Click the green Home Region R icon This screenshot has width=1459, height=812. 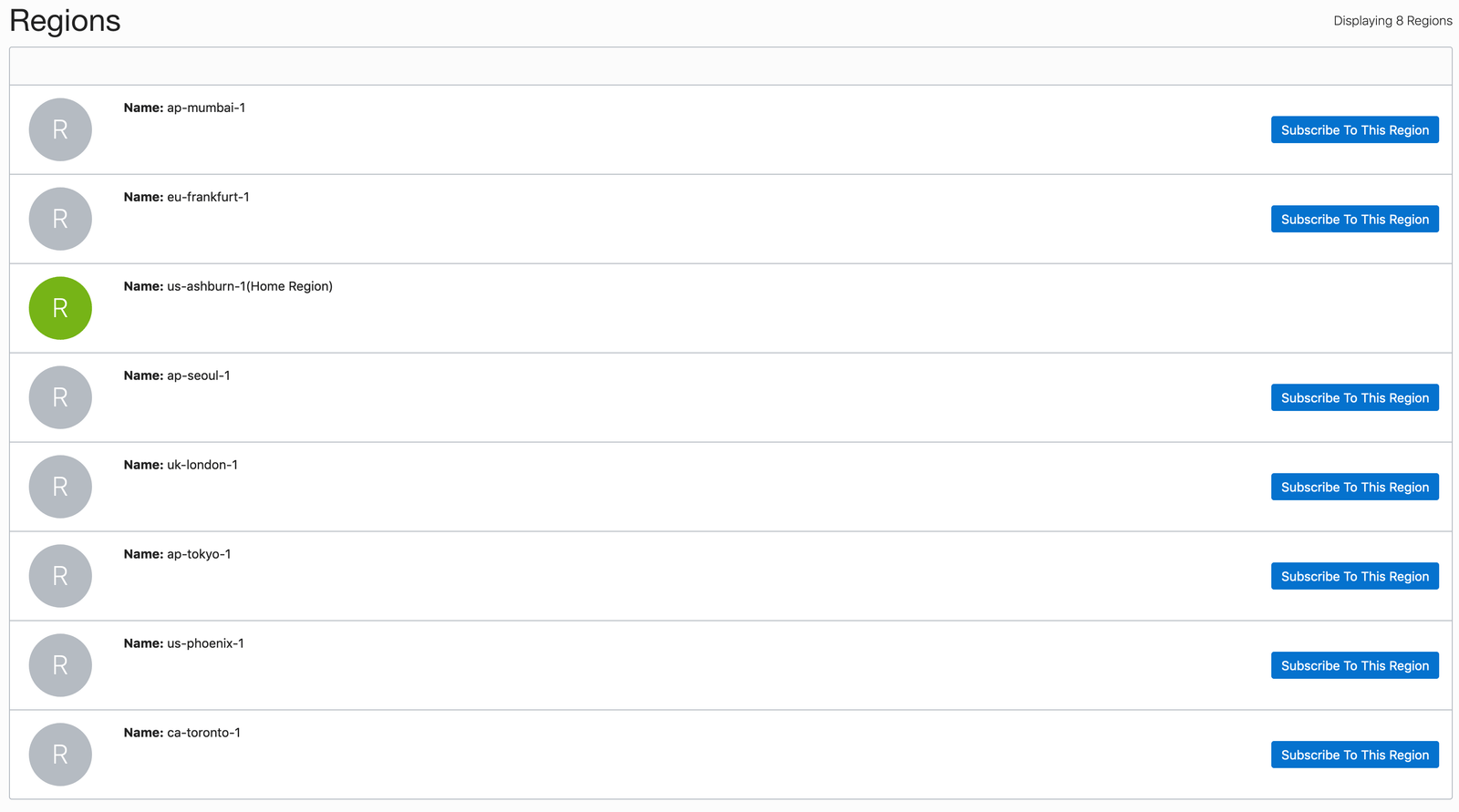click(x=60, y=308)
